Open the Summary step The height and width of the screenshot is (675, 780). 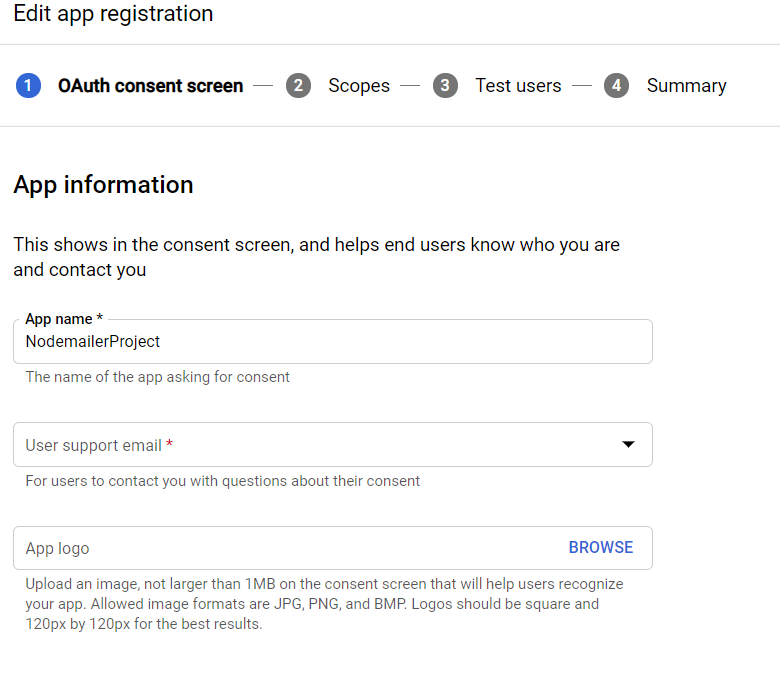tap(686, 86)
